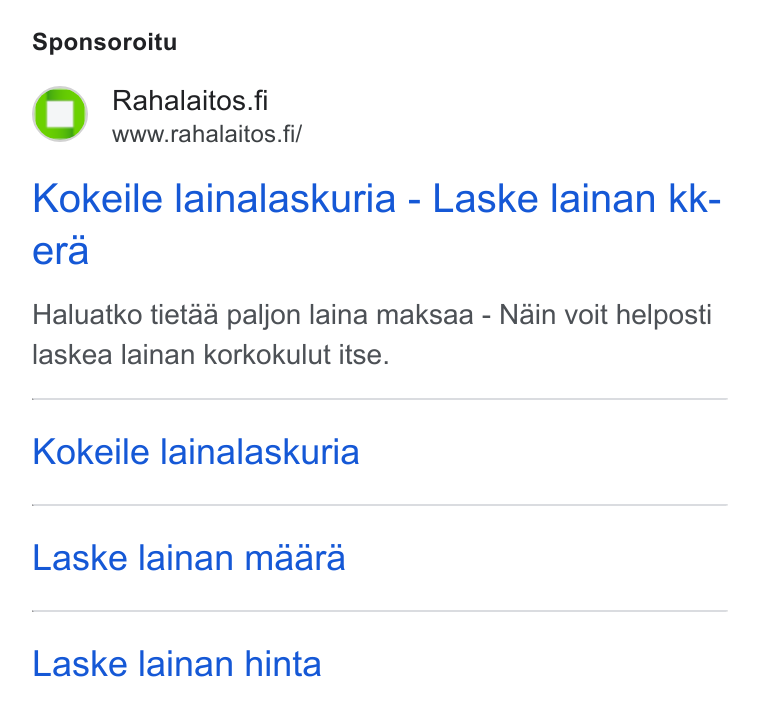Click the white square inside the green logo

pos(60,114)
